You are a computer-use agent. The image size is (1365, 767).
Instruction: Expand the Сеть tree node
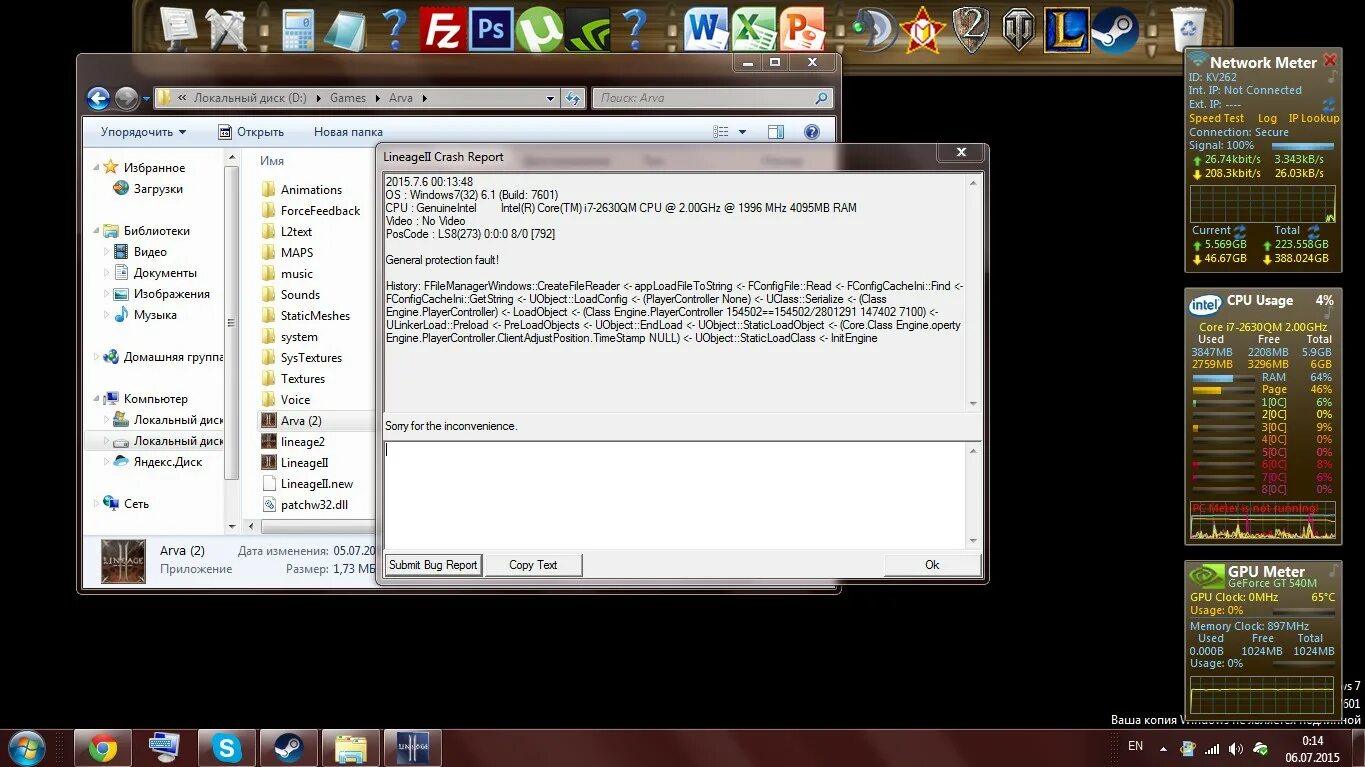tap(96, 503)
